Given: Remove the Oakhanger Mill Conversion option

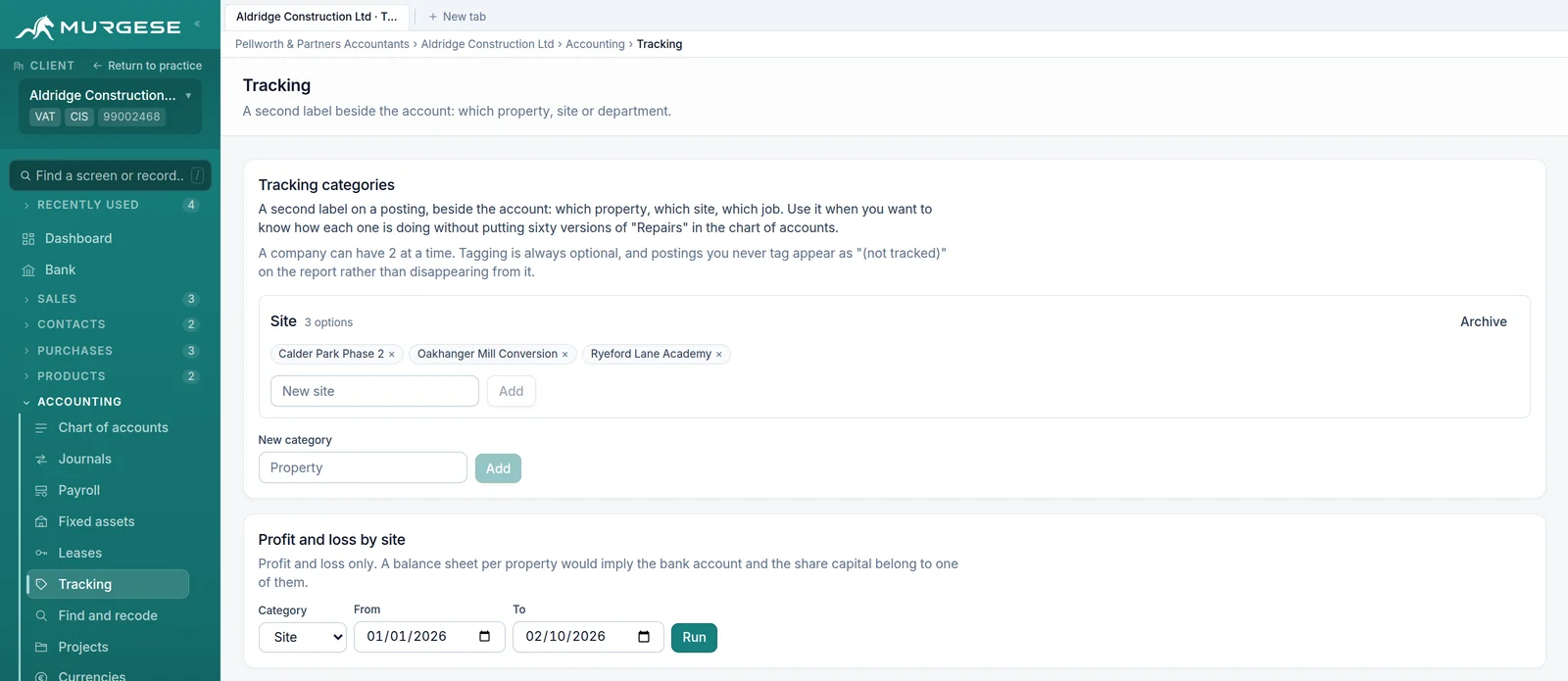Looking at the screenshot, I should 564,355.
